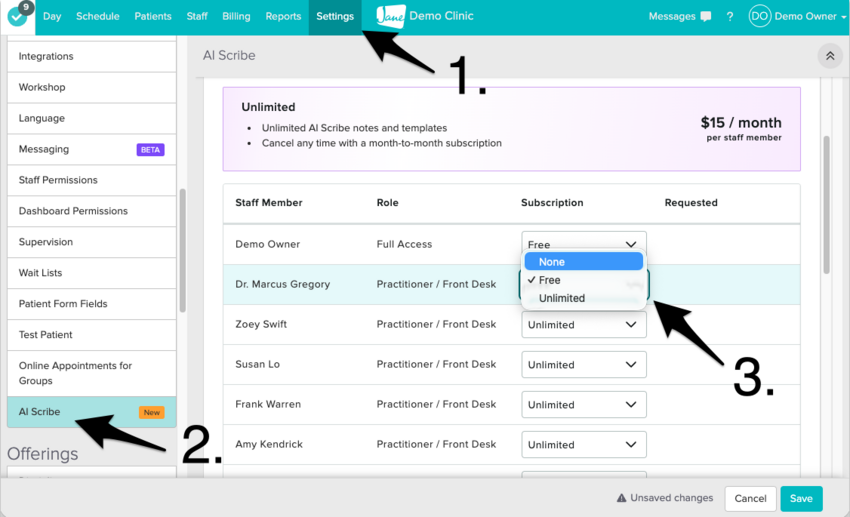
Task: Open the Settings tab
Action: [335, 17]
